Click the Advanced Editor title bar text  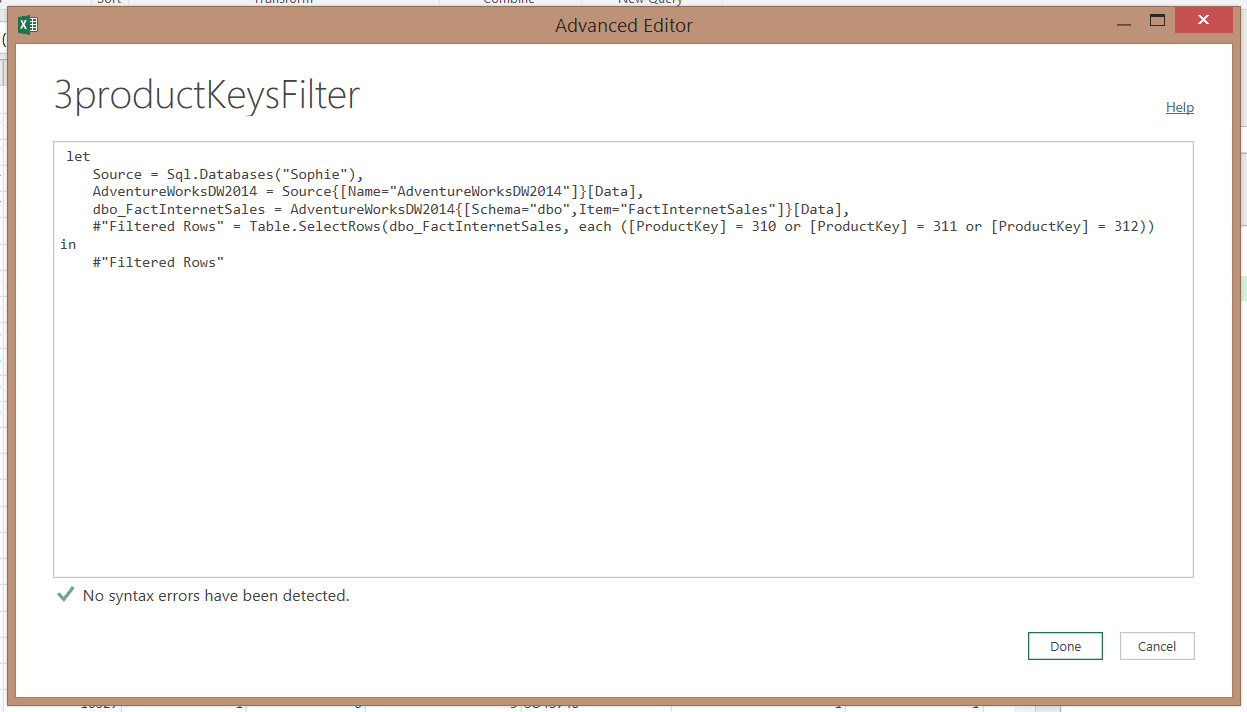[623, 25]
